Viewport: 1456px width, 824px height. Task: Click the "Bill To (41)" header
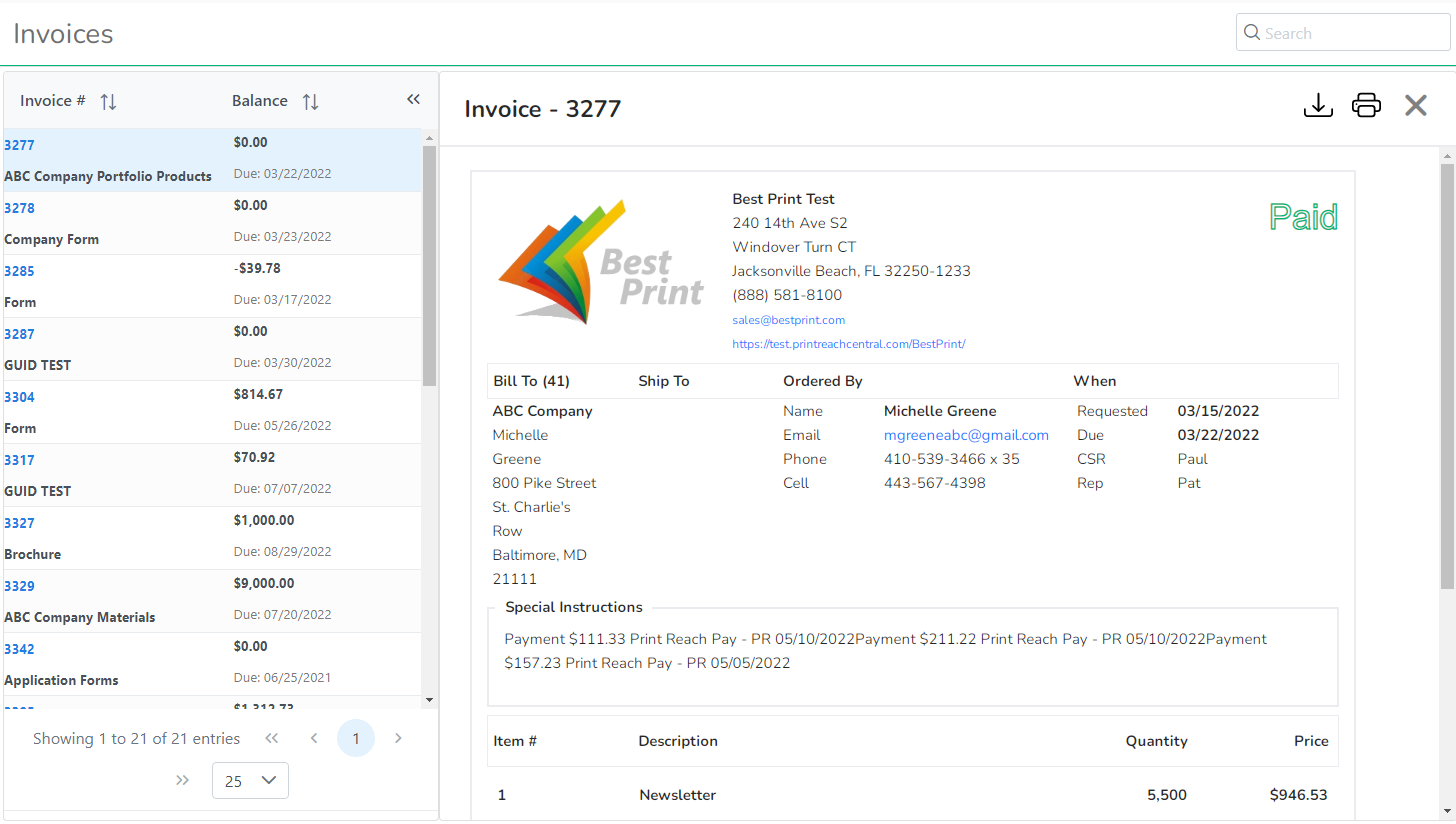pyautogui.click(x=531, y=381)
